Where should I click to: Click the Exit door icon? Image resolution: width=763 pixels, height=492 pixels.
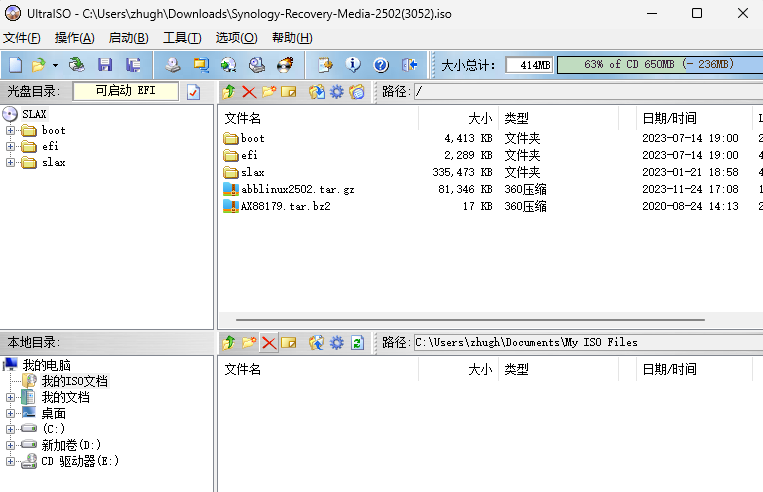pyautogui.click(x=409, y=65)
